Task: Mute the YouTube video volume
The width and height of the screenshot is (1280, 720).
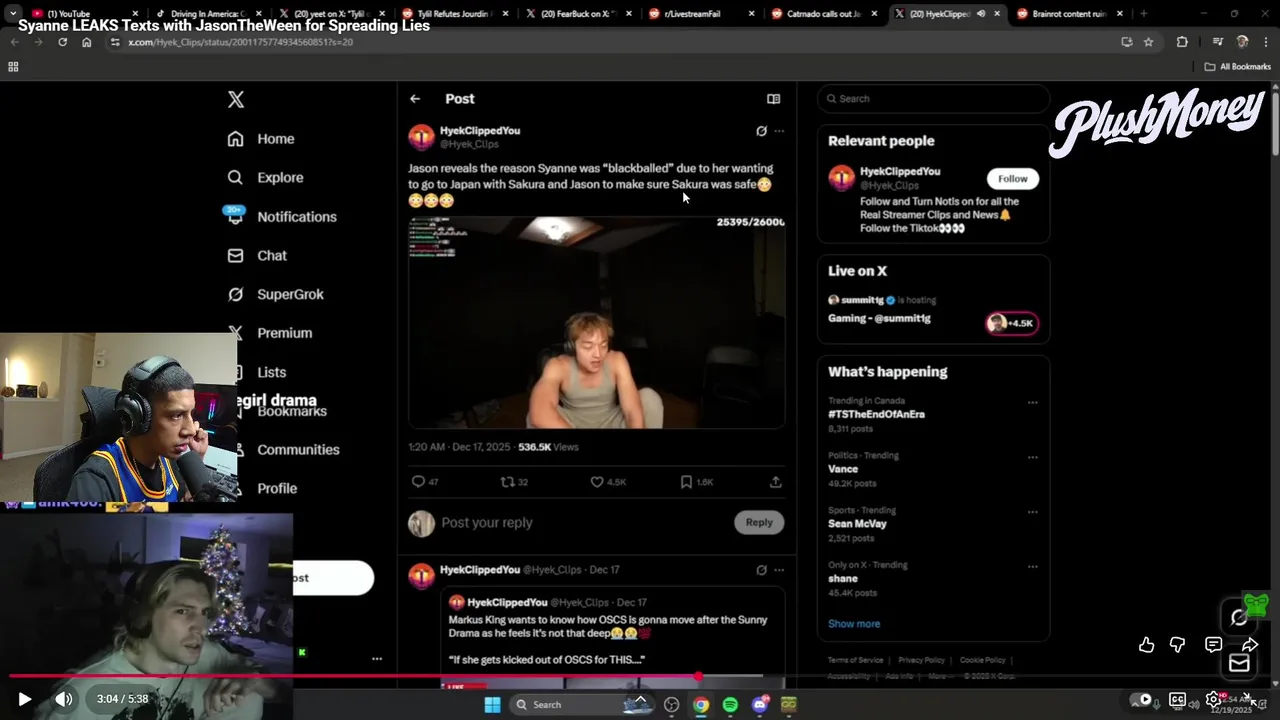Action: pyautogui.click(x=63, y=699)
